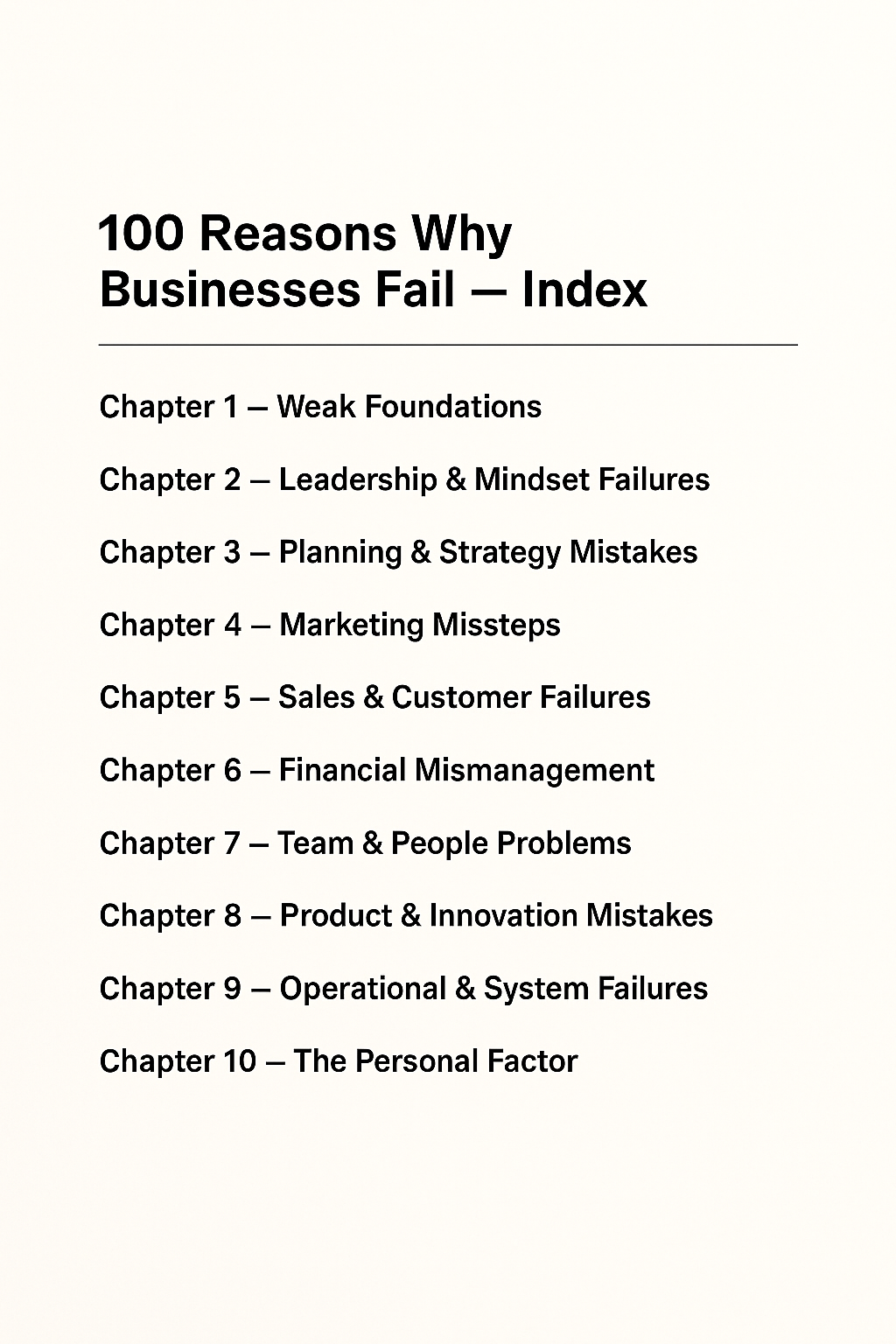Open Chapter 6 Financial Mismanagement
896x1344 pixels.
376,770
